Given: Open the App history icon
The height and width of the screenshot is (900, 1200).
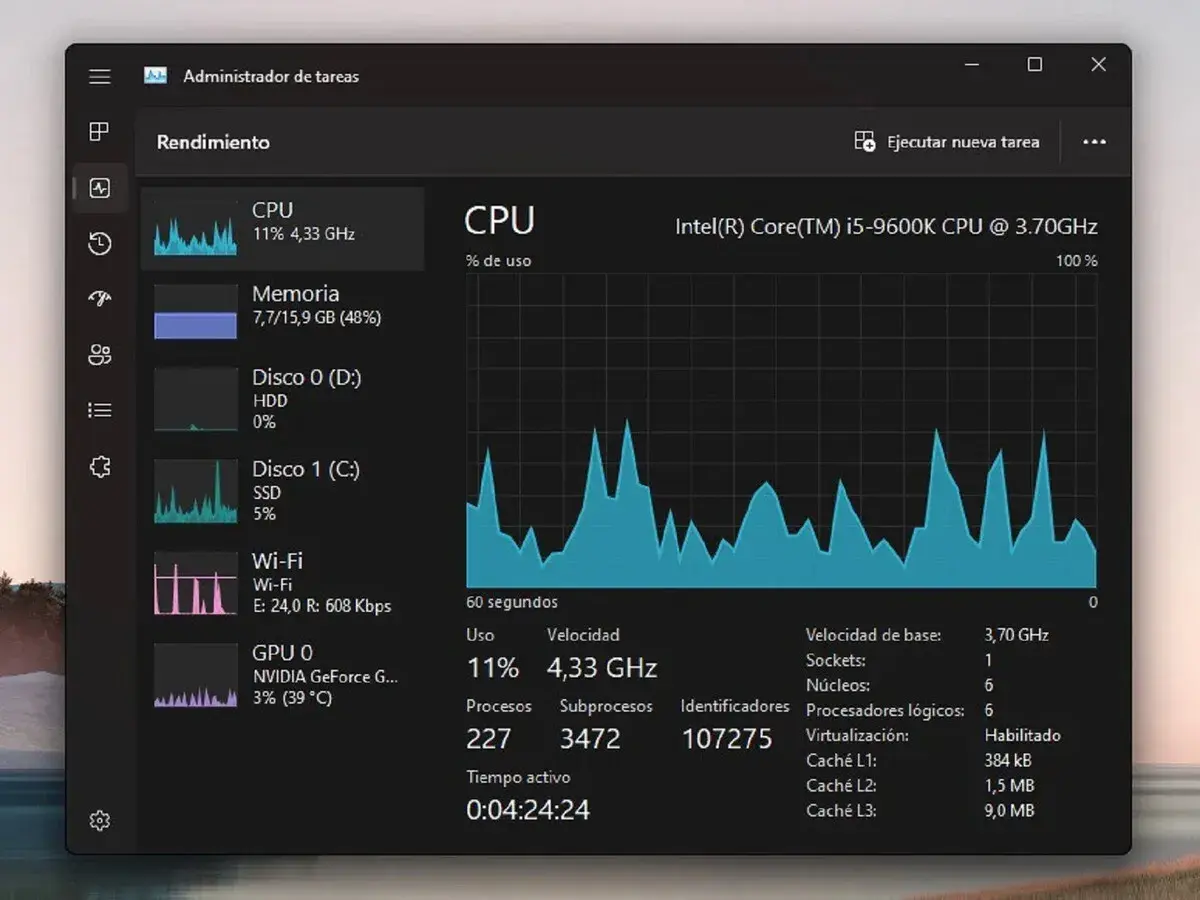Looking at the screenshot, I should tap(99, 243).
